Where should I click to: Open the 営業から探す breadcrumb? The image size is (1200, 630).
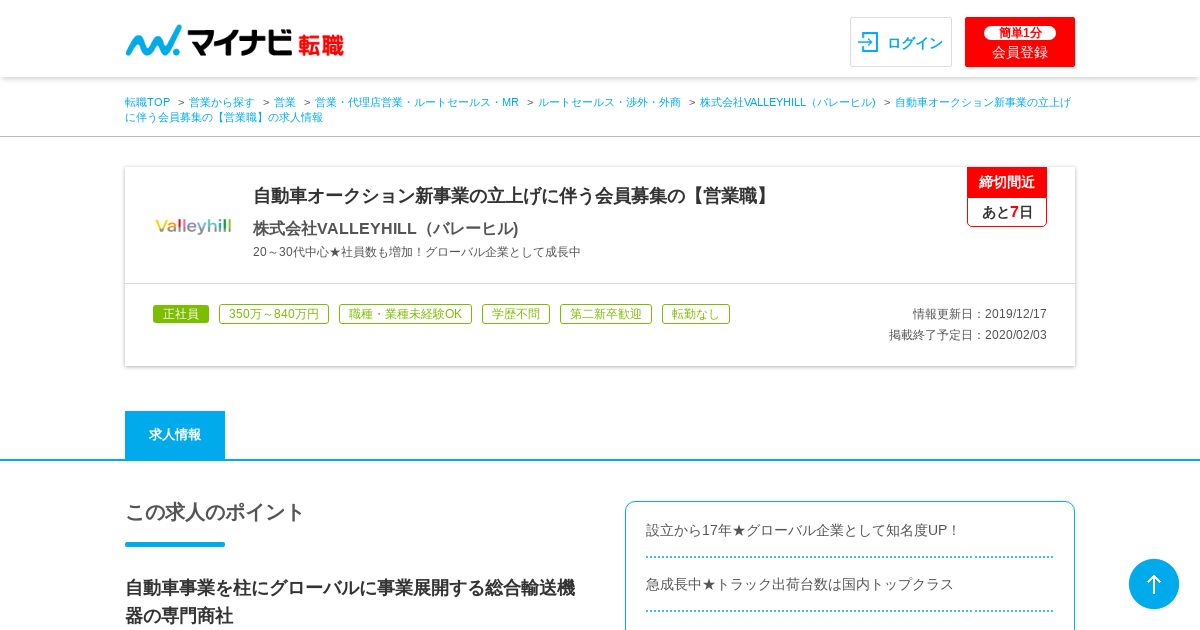[222, 102]
